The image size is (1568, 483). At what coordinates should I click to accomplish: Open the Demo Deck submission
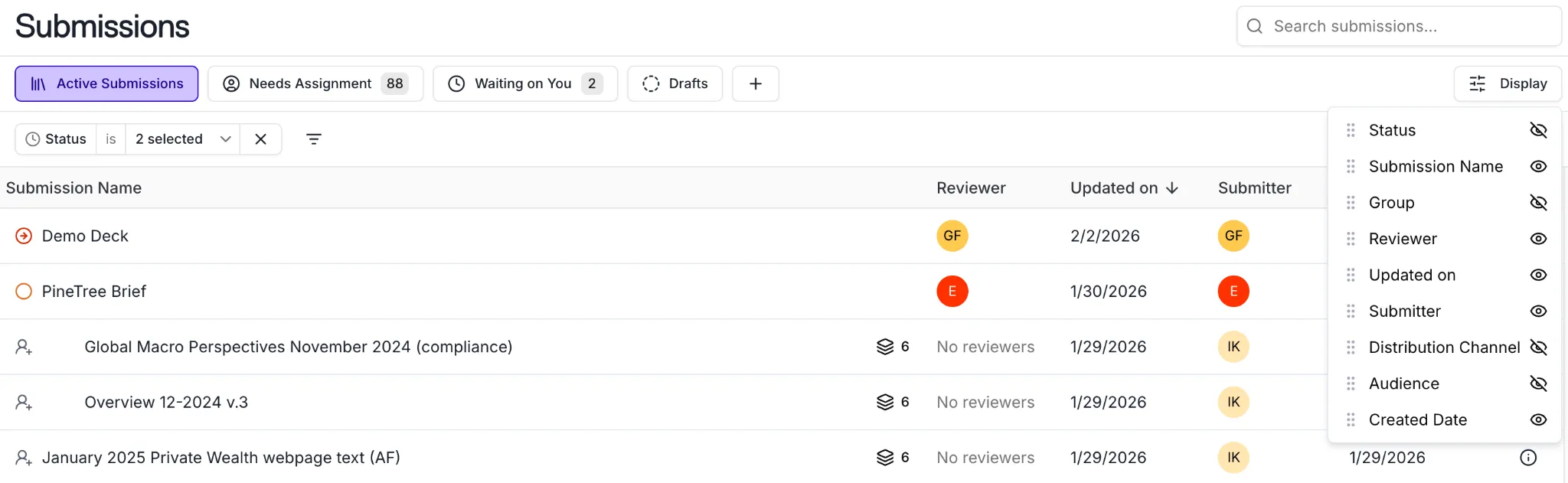pyautogui.click(x=85, y=236)
